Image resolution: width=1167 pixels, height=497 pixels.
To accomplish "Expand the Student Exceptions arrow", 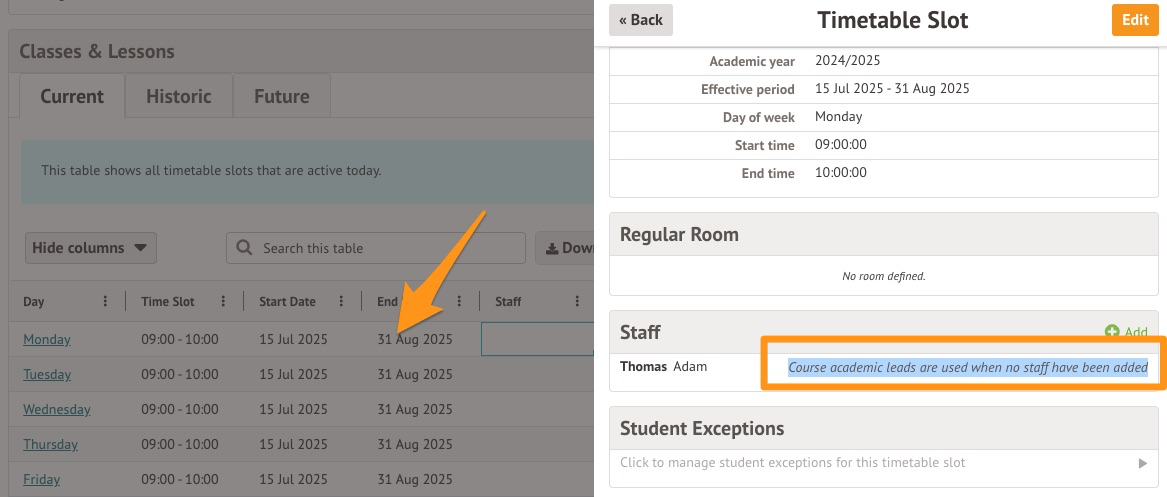I will click(x=1143, y=463).
